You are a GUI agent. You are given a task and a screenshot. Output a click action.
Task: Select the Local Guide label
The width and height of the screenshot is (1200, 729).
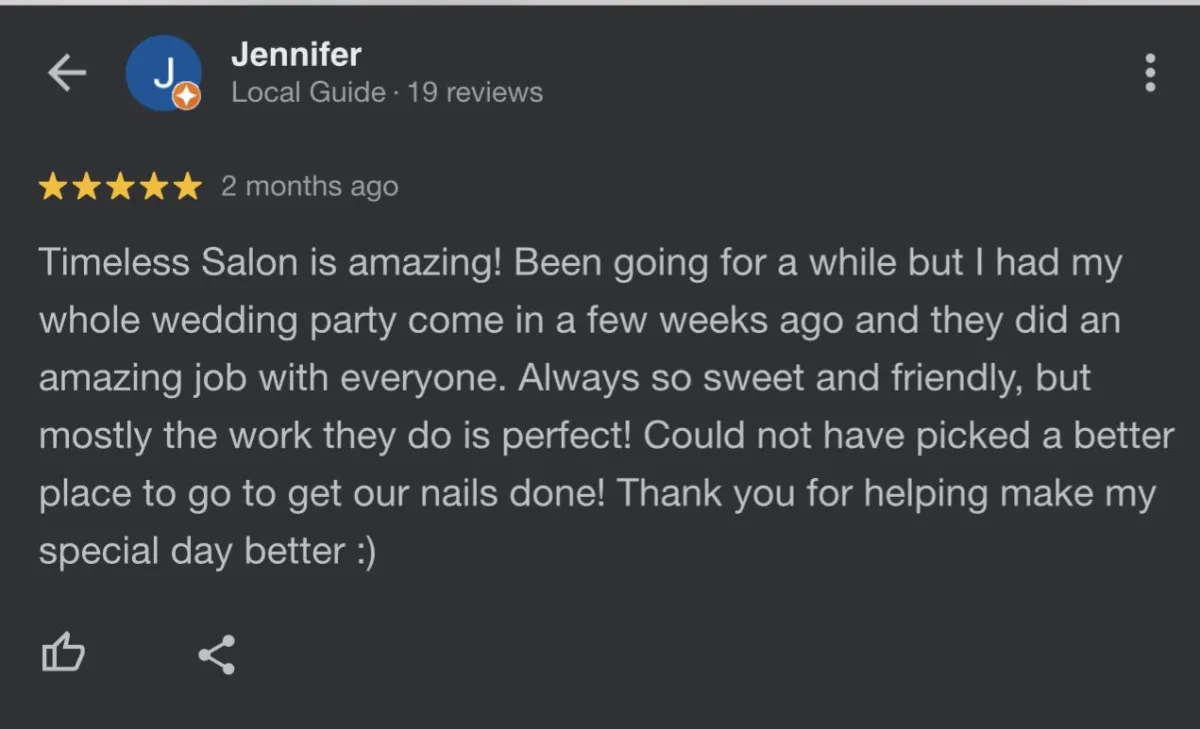(x=308, y=93)
